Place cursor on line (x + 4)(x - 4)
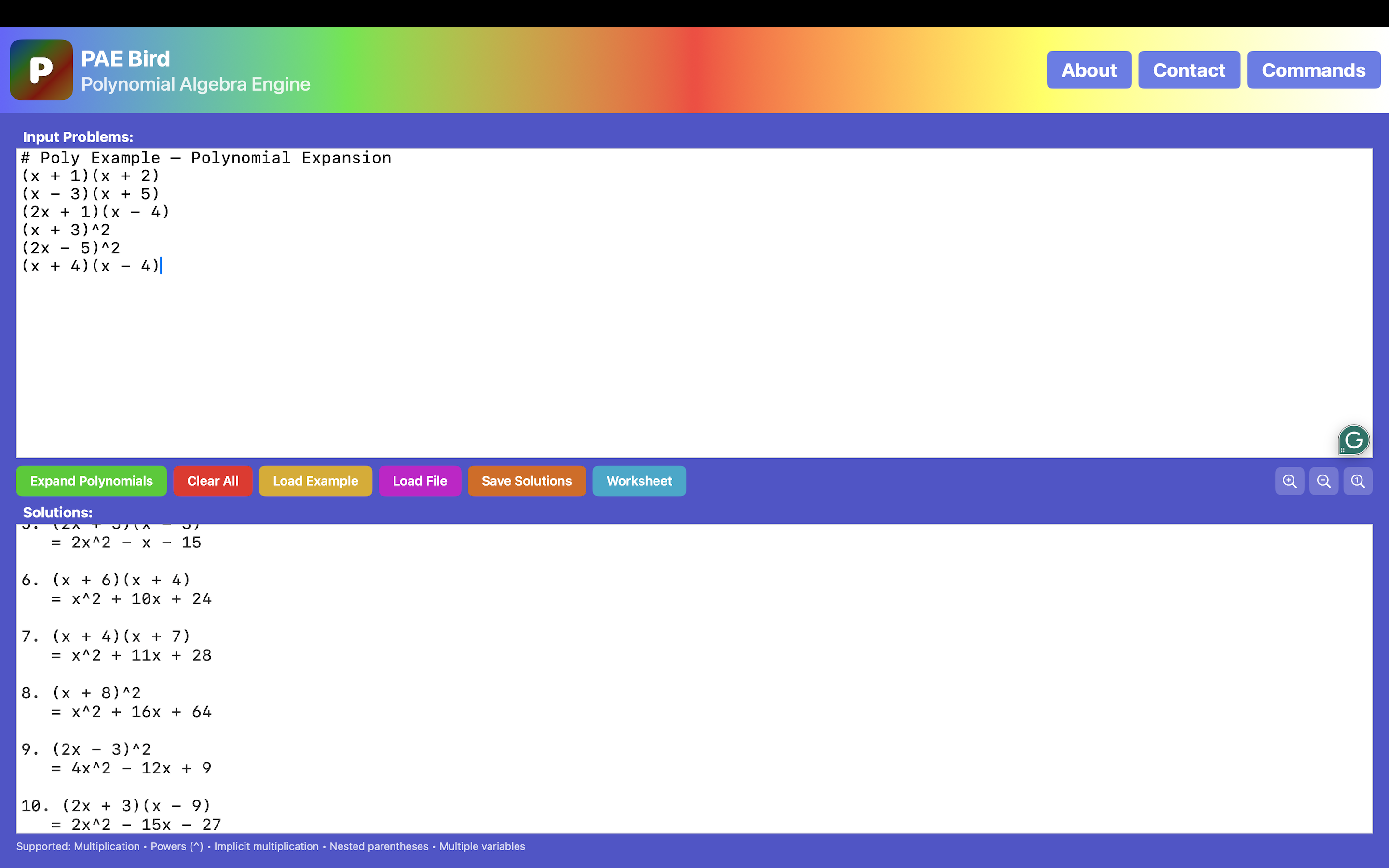 (90, 266)
